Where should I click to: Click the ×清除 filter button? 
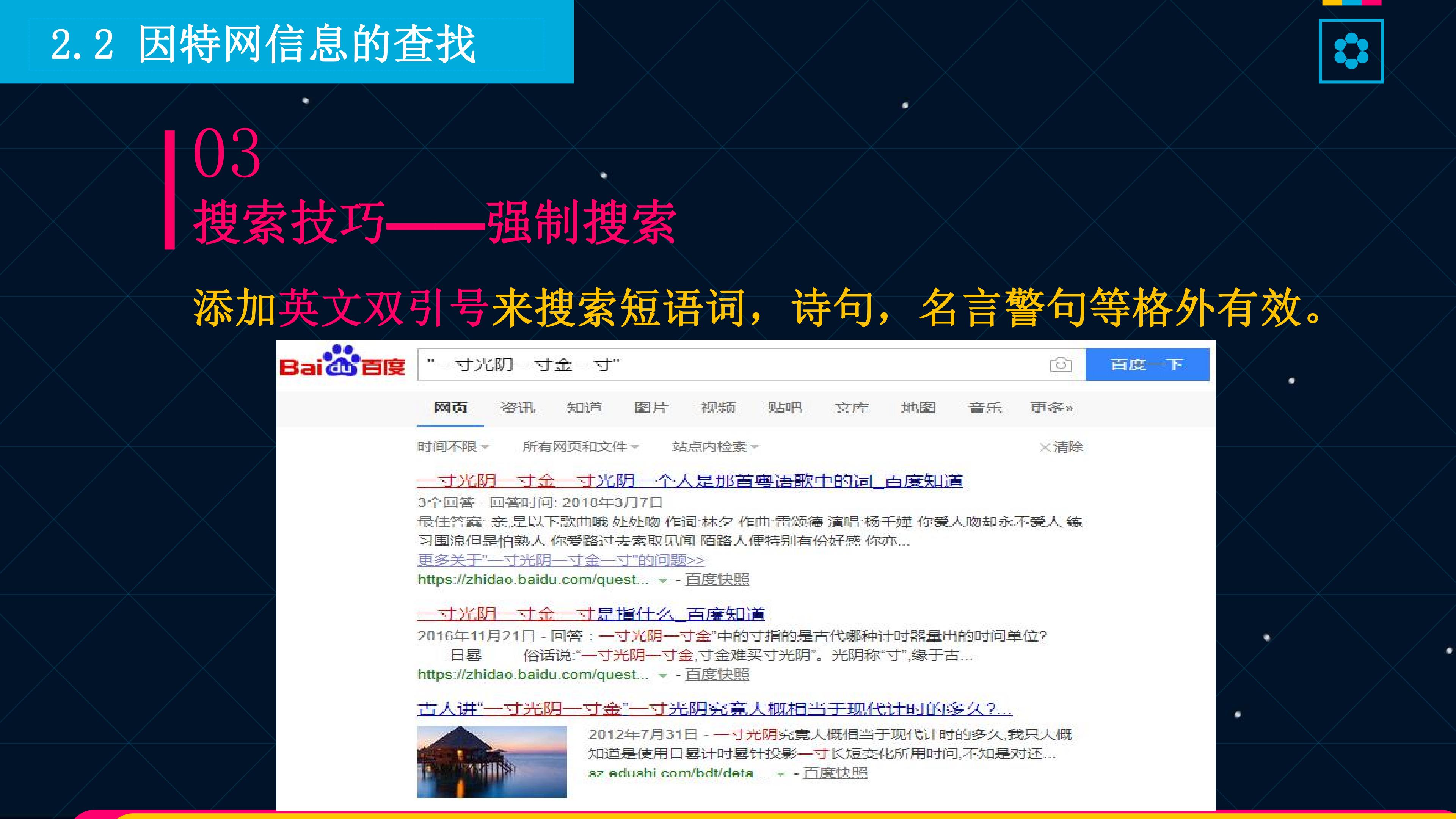click(x=1062, y=447)
